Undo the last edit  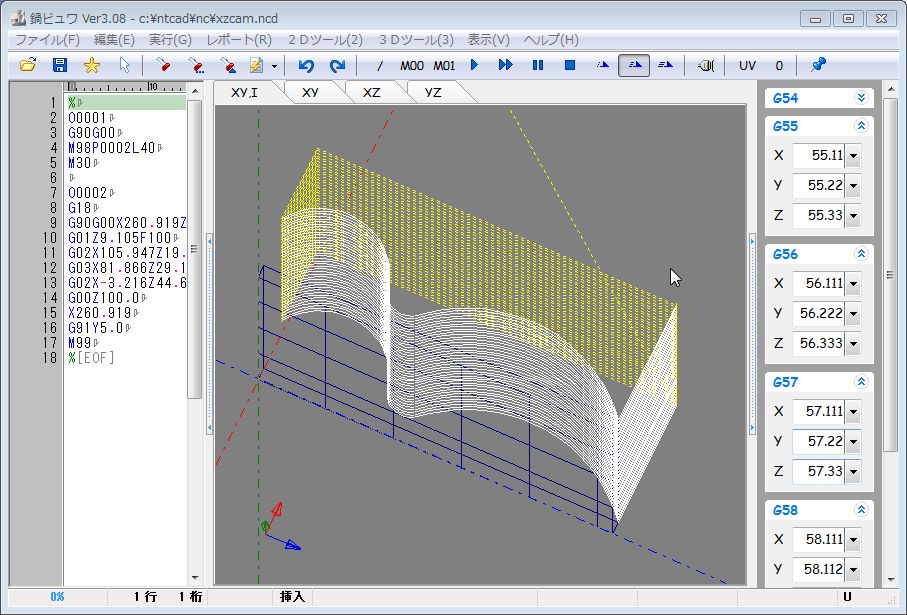click(306, 65)
